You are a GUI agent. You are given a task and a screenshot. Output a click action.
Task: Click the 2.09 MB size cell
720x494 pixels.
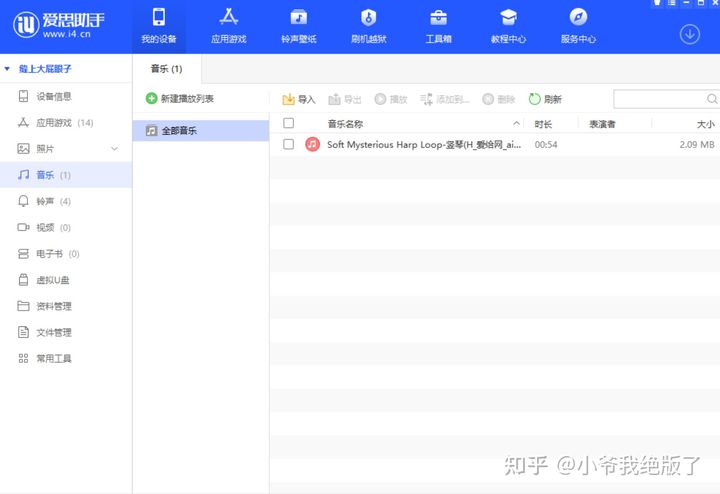(x=697, y=145)
